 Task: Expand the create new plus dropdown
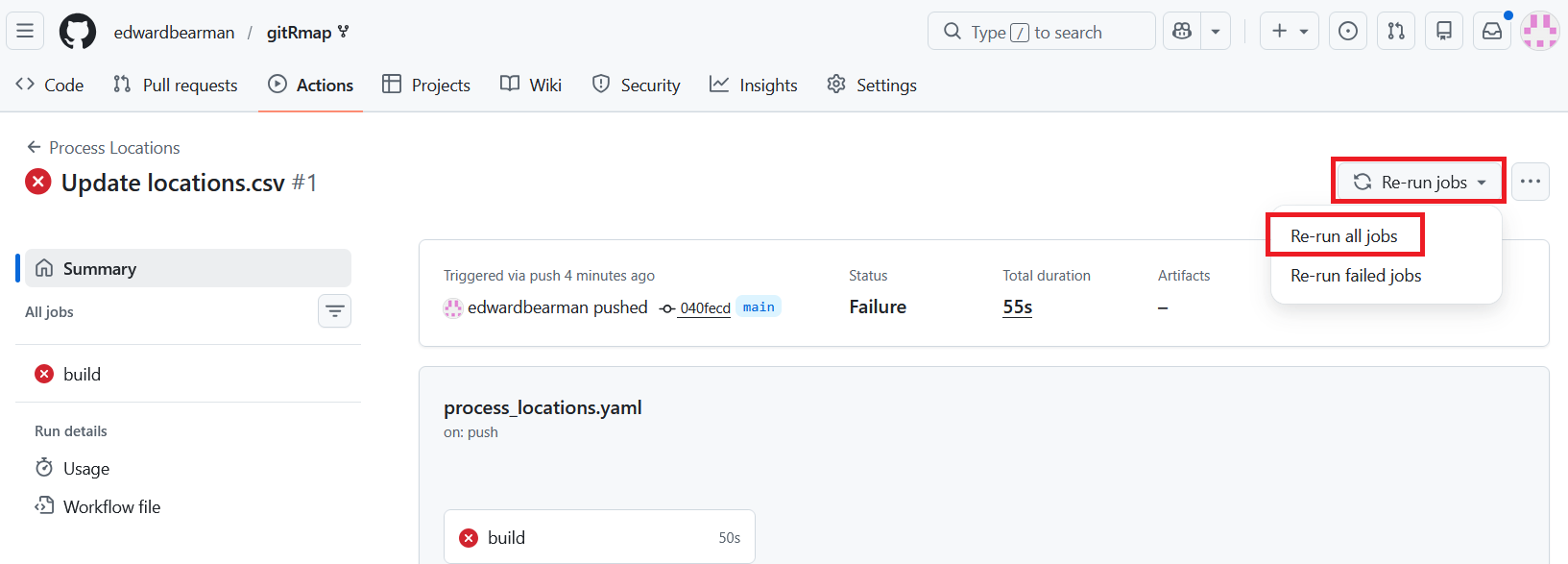point(1290,32)
